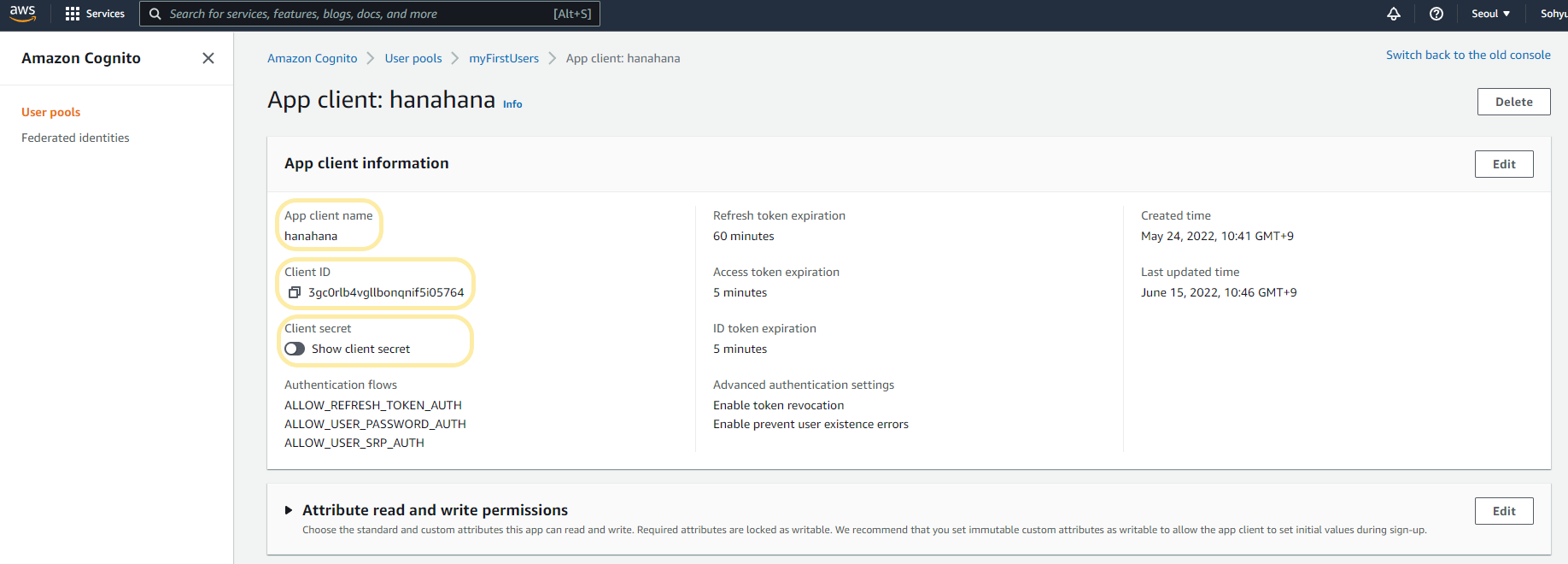Screen dimensions: 1568x564
Task: Click last updated time June 15, 2022
Action: point(1219,292)
